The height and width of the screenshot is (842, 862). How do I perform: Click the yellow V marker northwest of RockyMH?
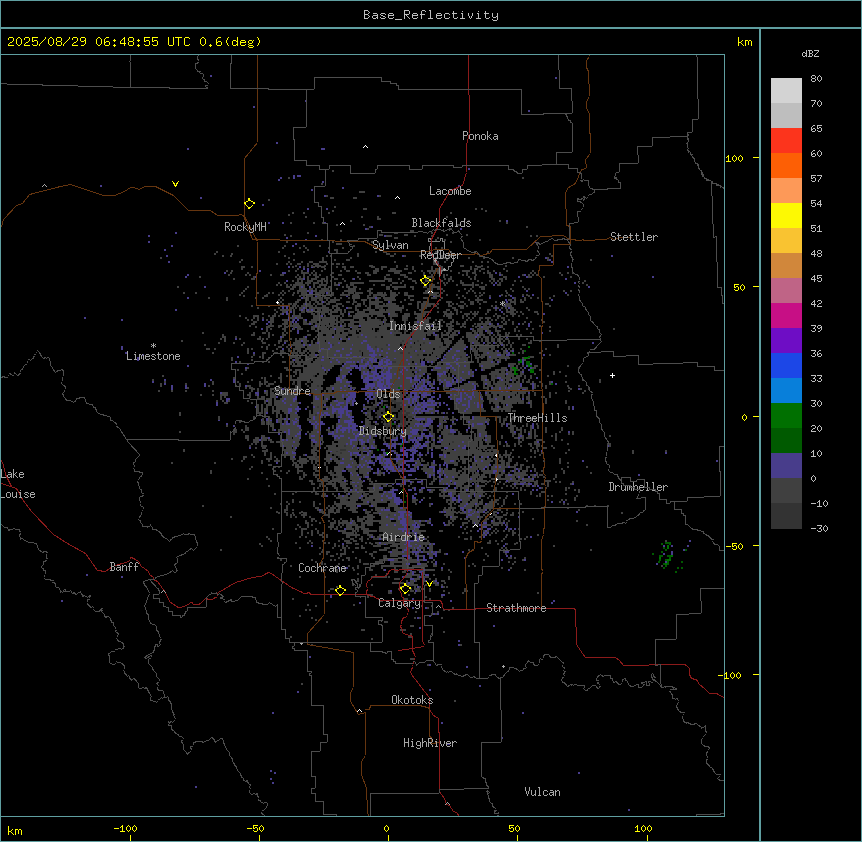pyautogui.click(x=175, y=184)
